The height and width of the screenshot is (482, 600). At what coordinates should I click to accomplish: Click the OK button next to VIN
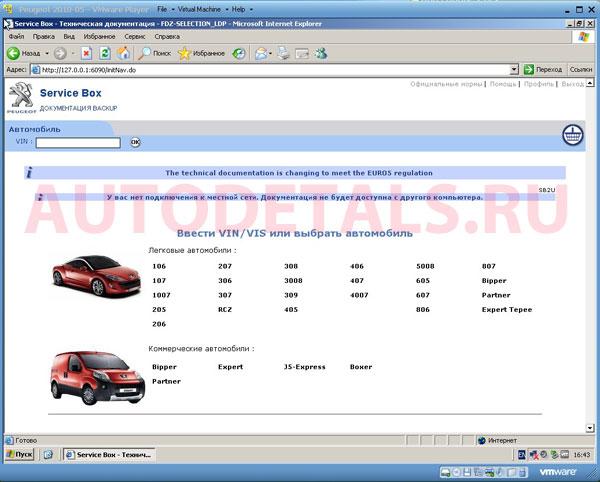click(x=135, y=142)
